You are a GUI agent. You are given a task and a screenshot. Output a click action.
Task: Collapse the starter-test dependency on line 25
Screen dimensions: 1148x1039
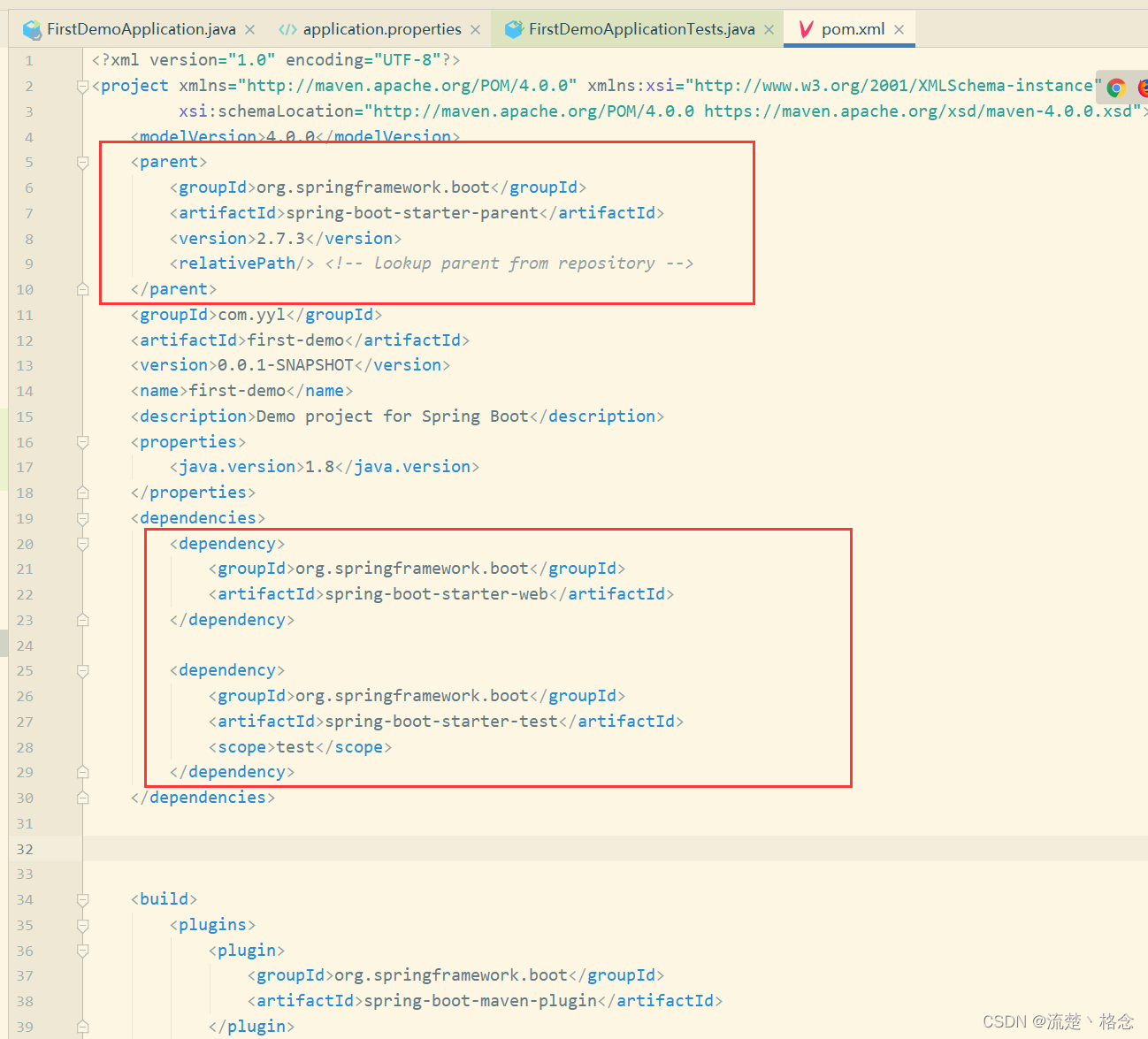click(x=82, y=671)
